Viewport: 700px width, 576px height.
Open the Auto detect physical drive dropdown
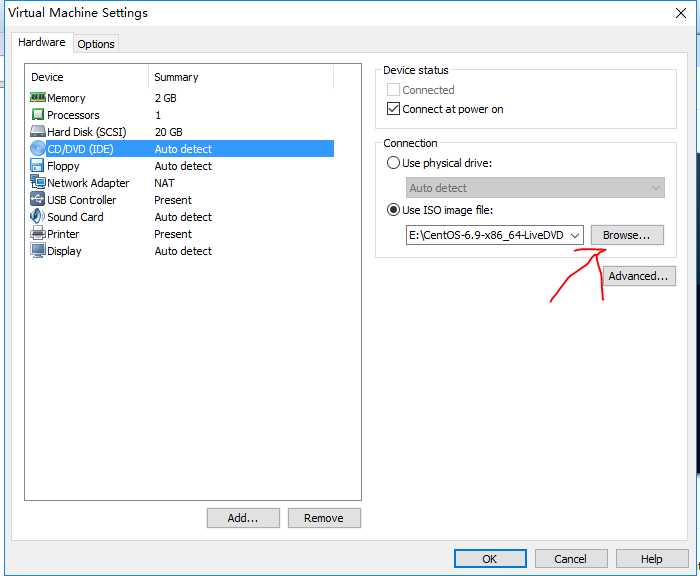coord(535,188)
